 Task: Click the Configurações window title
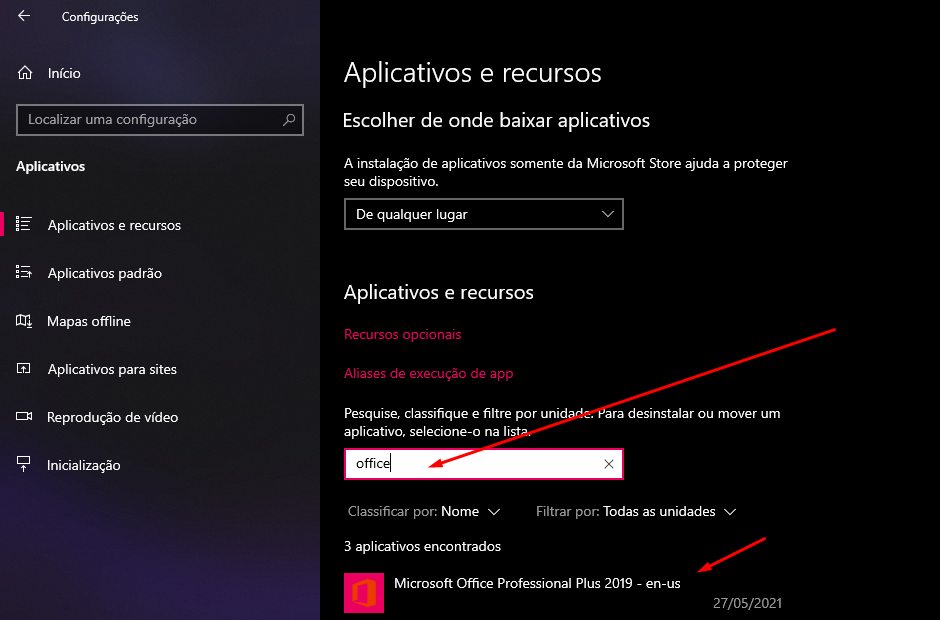coord(100,17)
